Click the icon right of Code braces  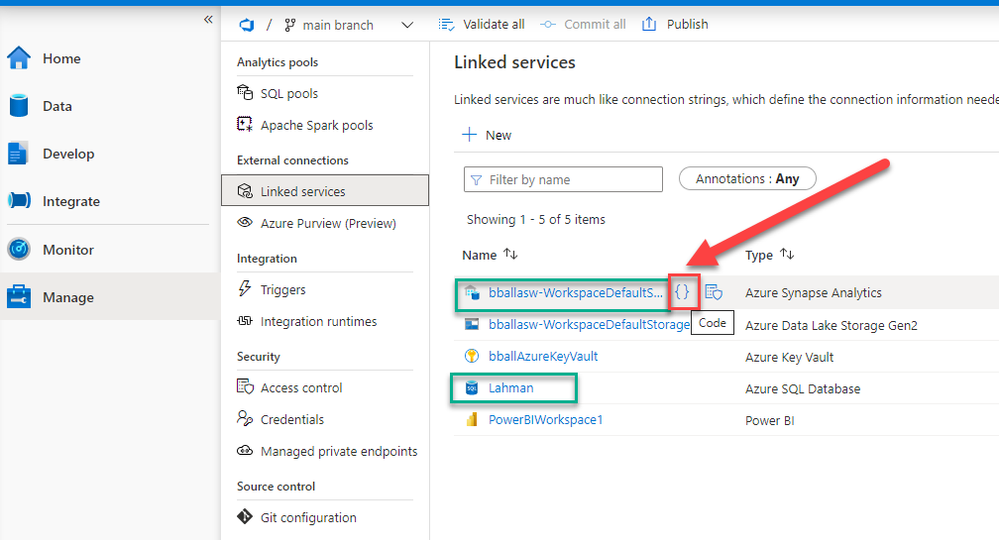pos(714,292)
